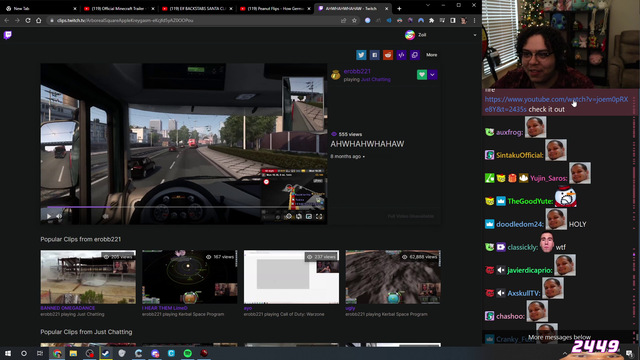The height and width of the screenshot is (360, 640).
Task: Toggle theatre mode in clip player
Action: [309, 216]
